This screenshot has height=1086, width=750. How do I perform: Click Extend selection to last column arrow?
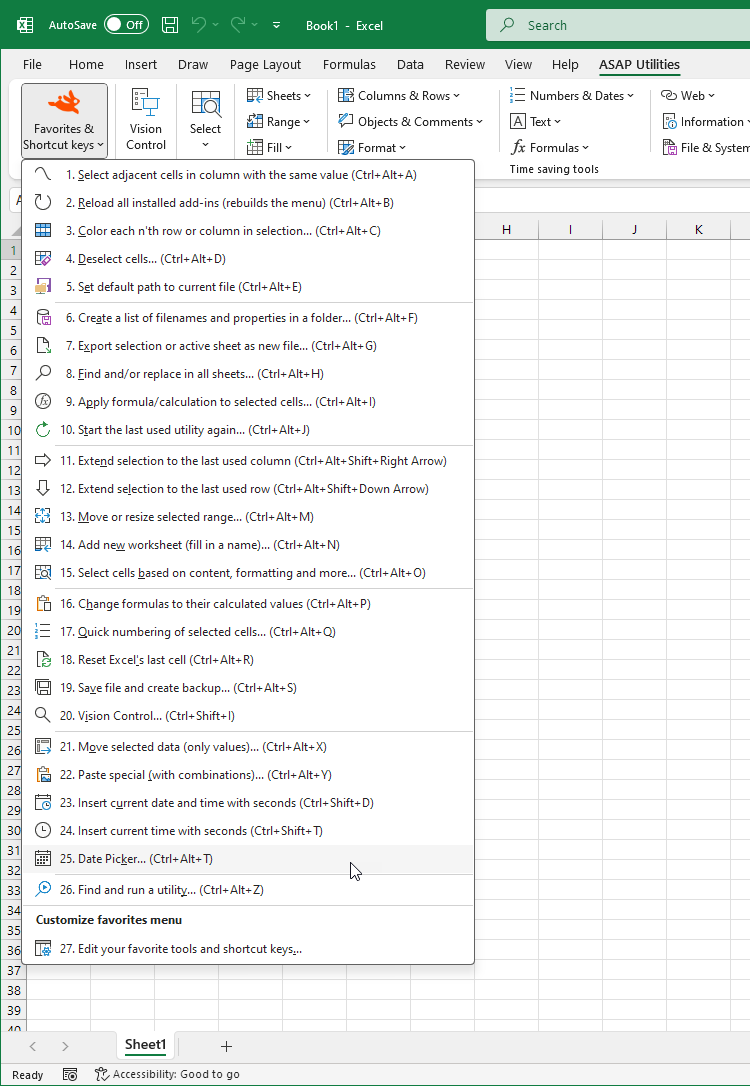click(43, 461)
